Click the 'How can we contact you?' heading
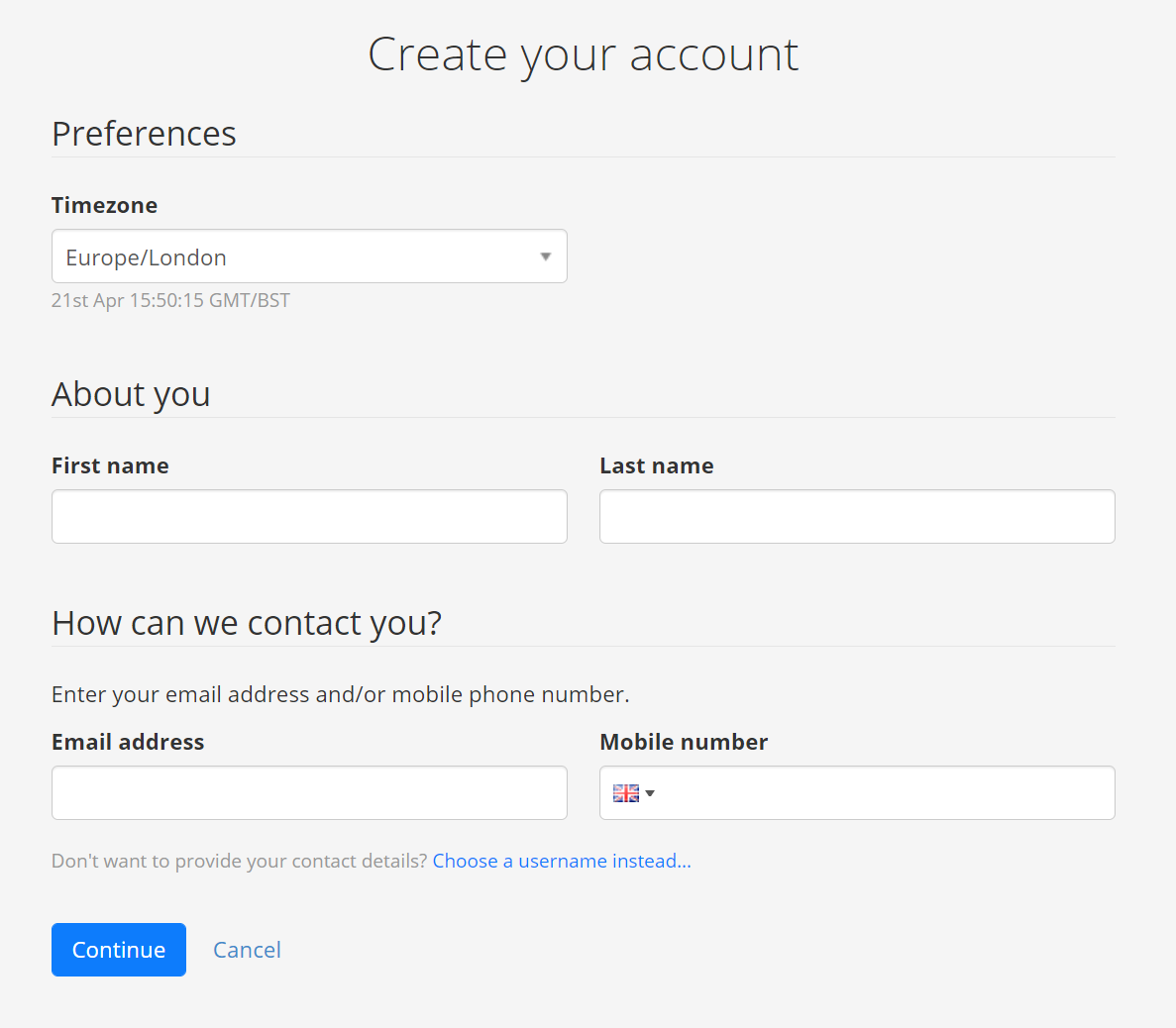 click(247, 623)
